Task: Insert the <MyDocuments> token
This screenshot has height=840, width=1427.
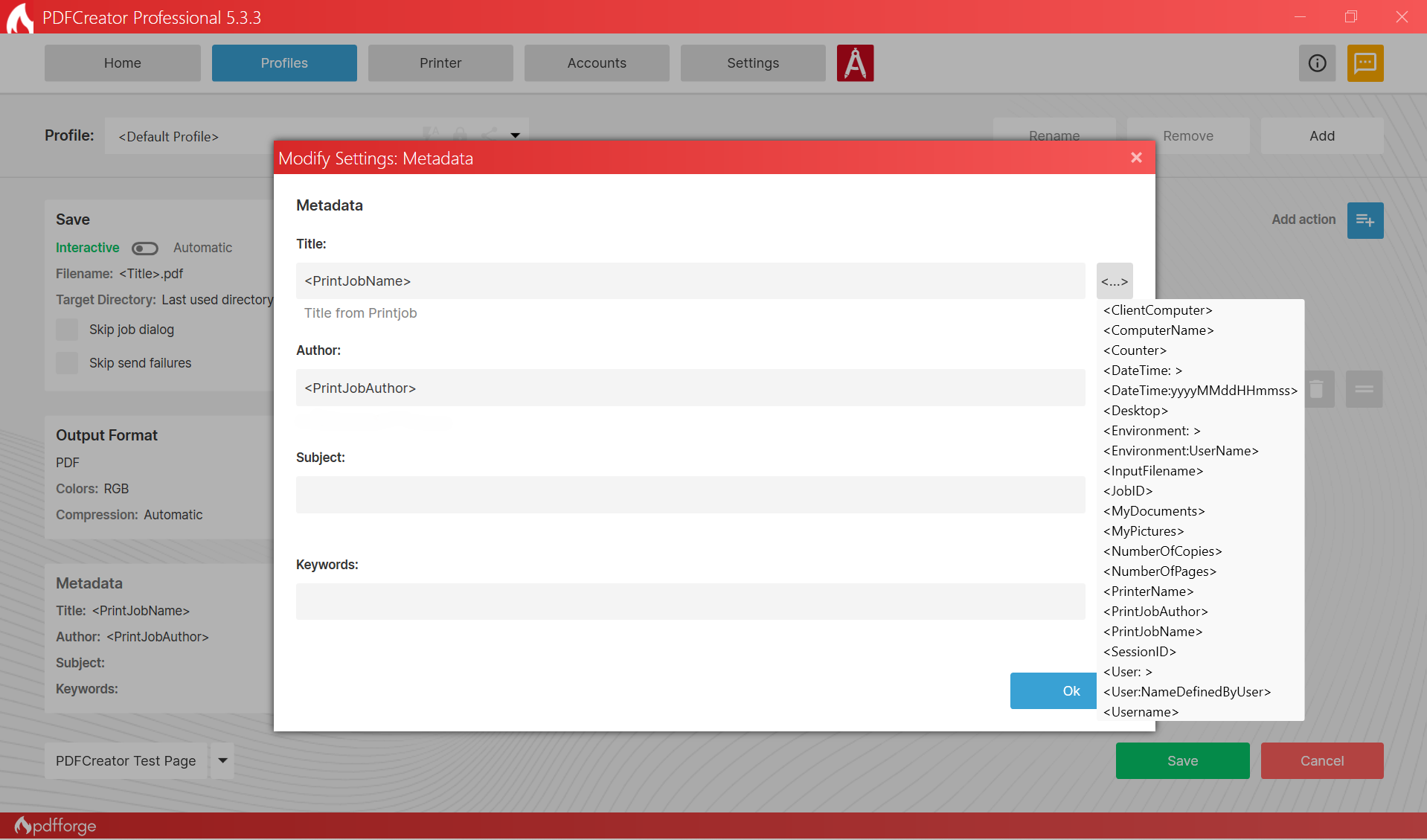Action: tap(1154, 511)
